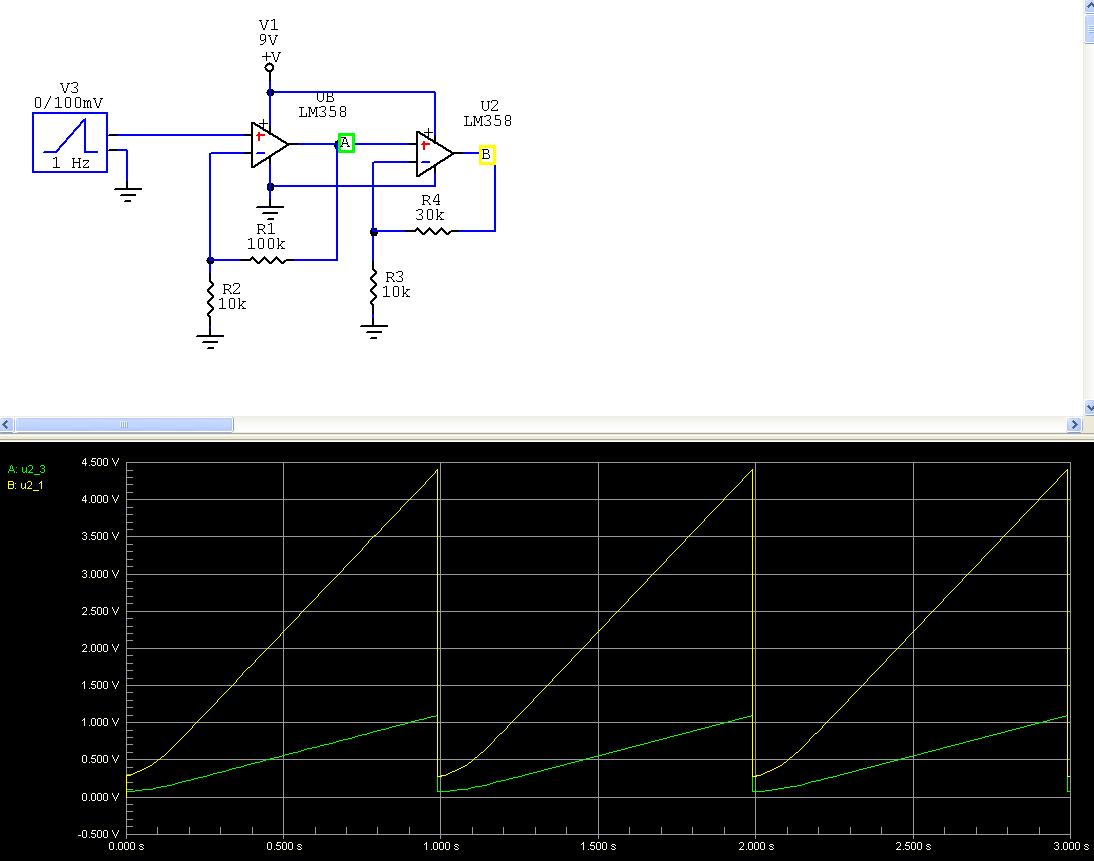The height and width of the screenshot is (861, 1094).
Task: Click the "2.500 s" time axis label
Action: pyautogui.click(x=913, y=846)
